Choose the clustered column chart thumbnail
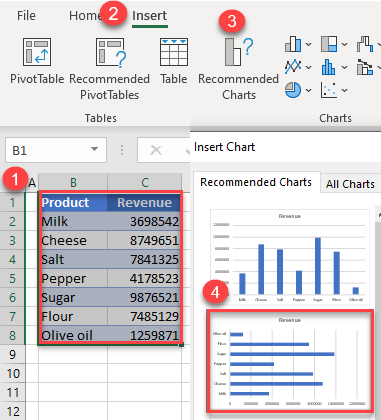Image resolution: width=381 pixels, height=420 pixels. (x=290, y=257)
